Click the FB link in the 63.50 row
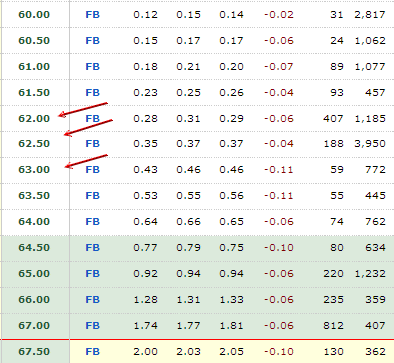Screen dimensions: 394x363 click(x=92, y=196)
